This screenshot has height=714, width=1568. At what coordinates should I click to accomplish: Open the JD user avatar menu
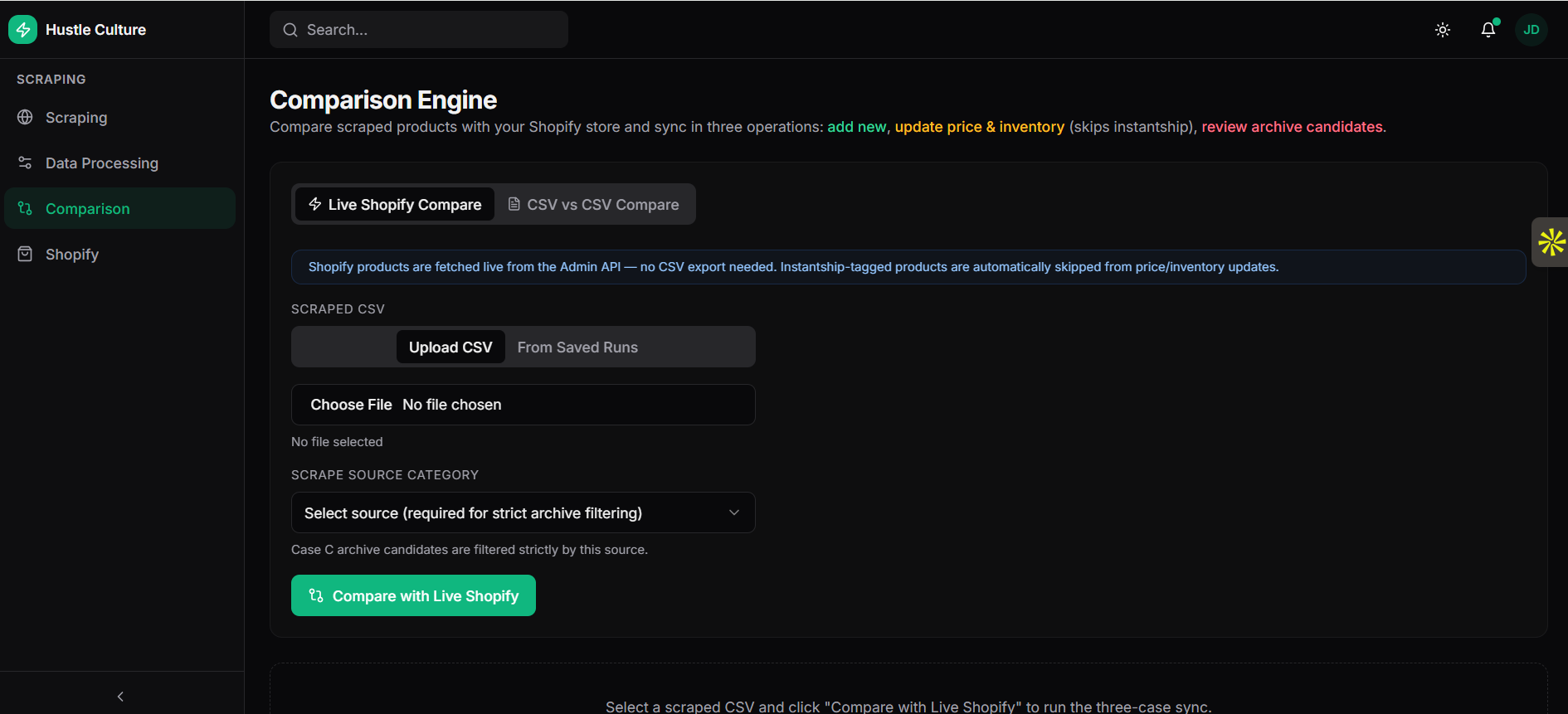[x=1531, y=30]
